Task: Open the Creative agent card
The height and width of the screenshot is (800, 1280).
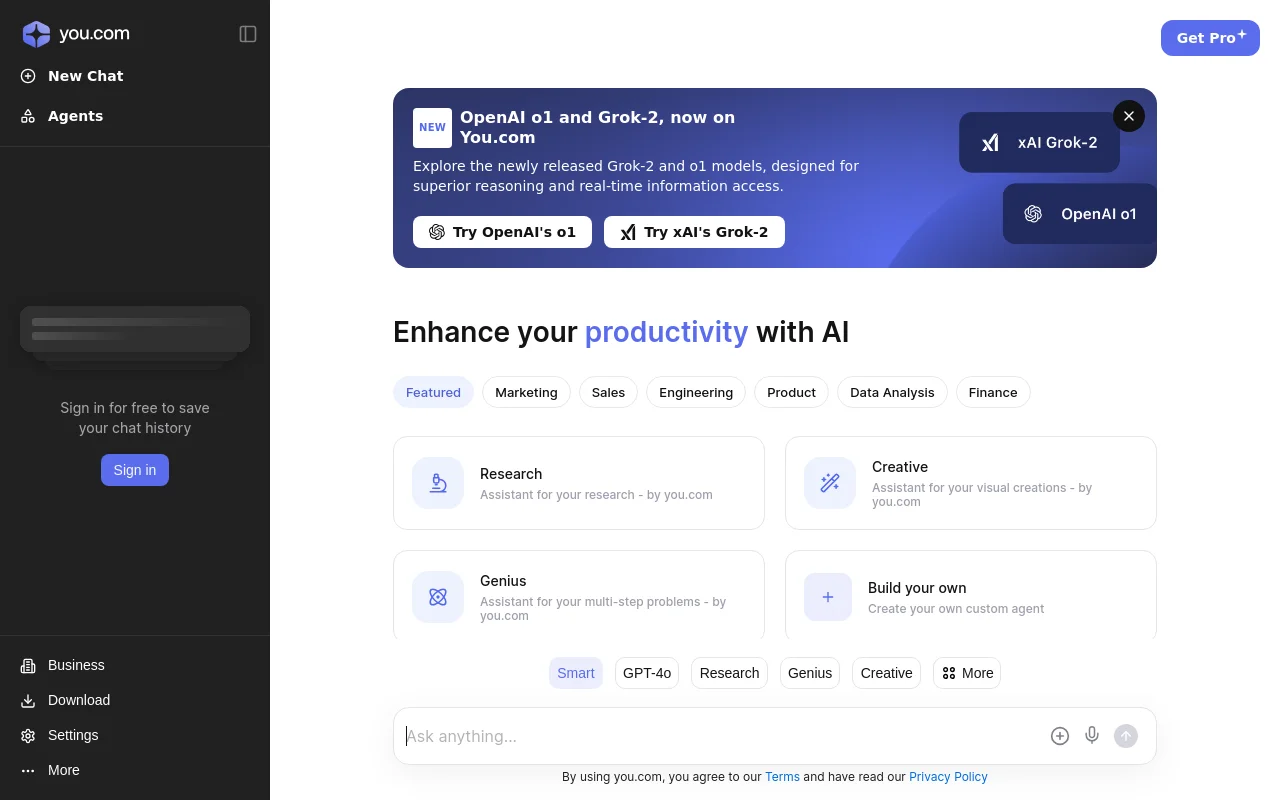Action: coord(970,483)
